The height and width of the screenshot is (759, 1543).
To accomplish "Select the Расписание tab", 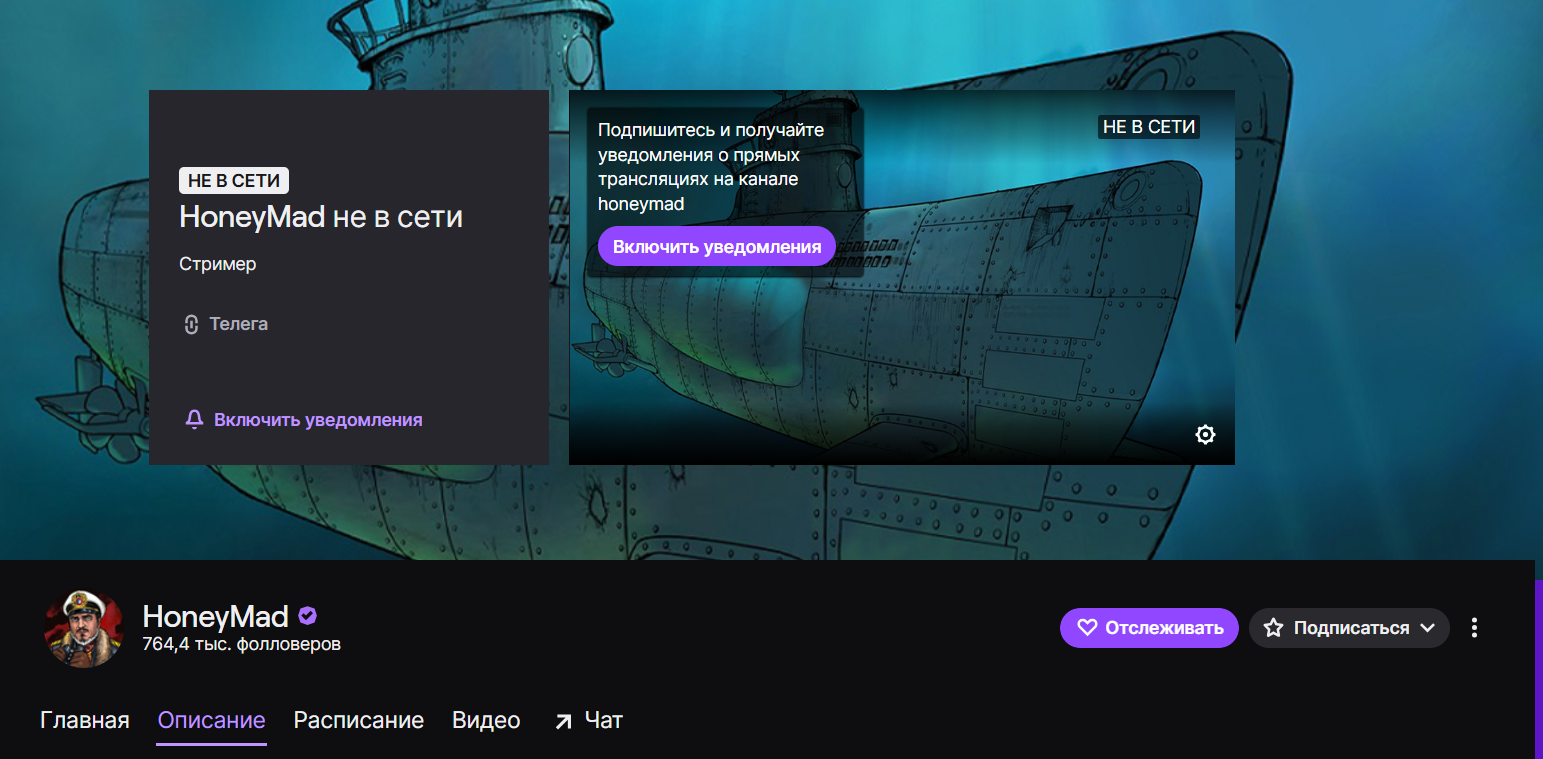I will coord(359,720).
